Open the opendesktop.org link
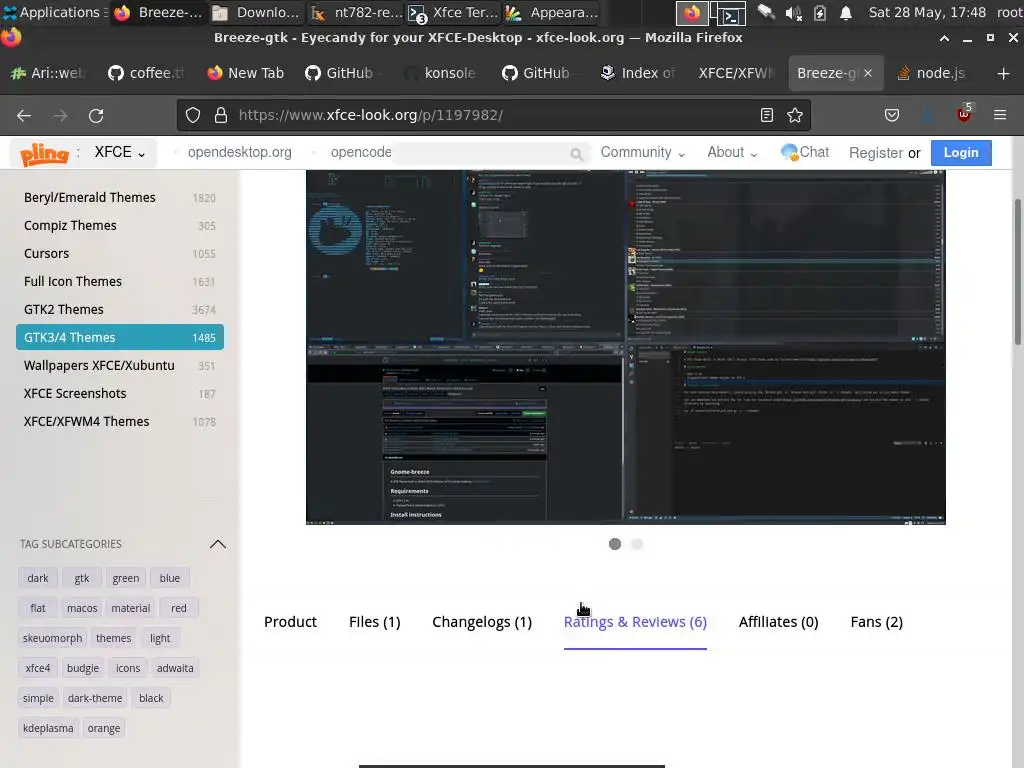This screenshot has width=1024, height=768. 240,152
